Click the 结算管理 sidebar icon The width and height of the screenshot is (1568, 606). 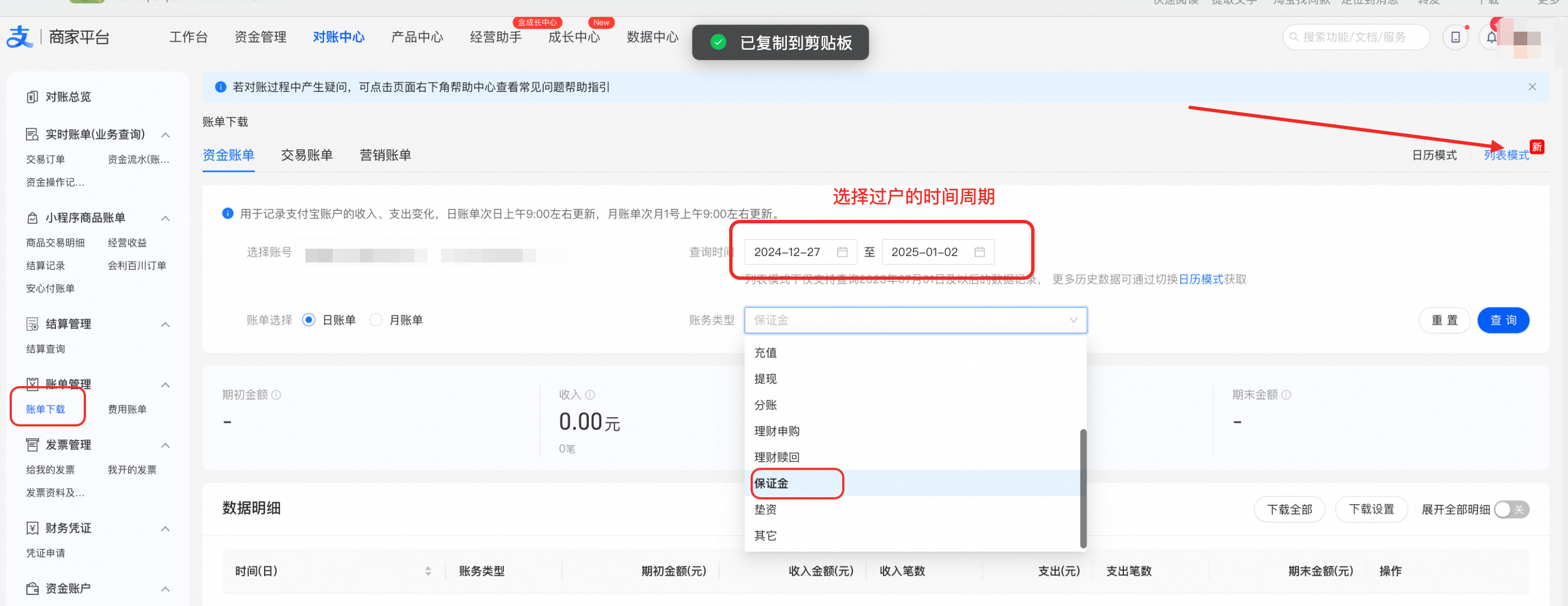[x=32, y=324]
